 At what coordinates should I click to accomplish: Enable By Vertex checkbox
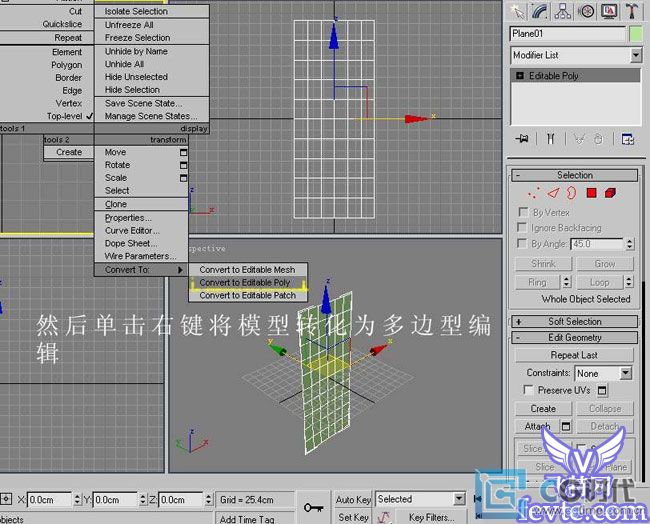(x=524, y=212)
